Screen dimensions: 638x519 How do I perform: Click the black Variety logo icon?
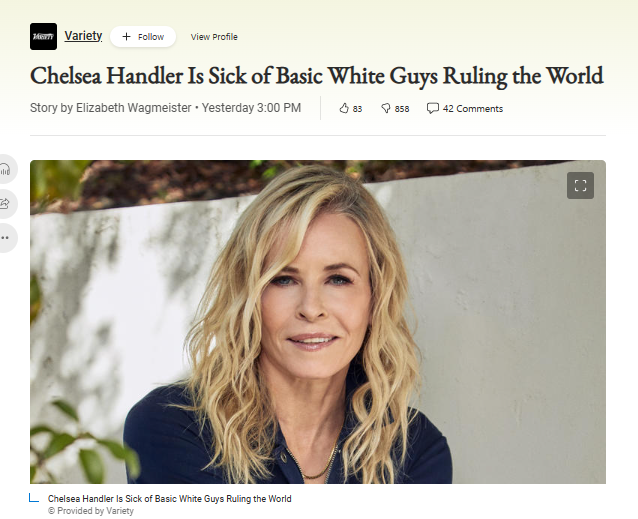pyautogui.click(x=44, y=37)
